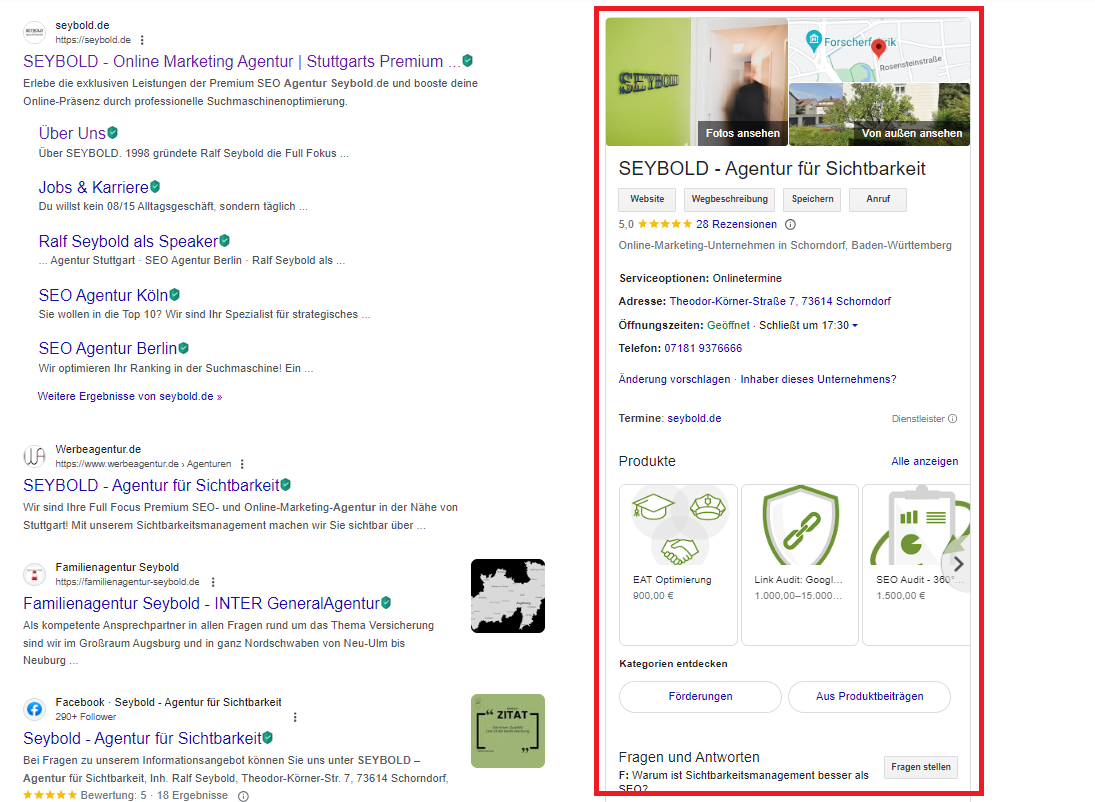1095x802 pixels.
Task: Show next products with right chevron
Action: pos(958,564)
